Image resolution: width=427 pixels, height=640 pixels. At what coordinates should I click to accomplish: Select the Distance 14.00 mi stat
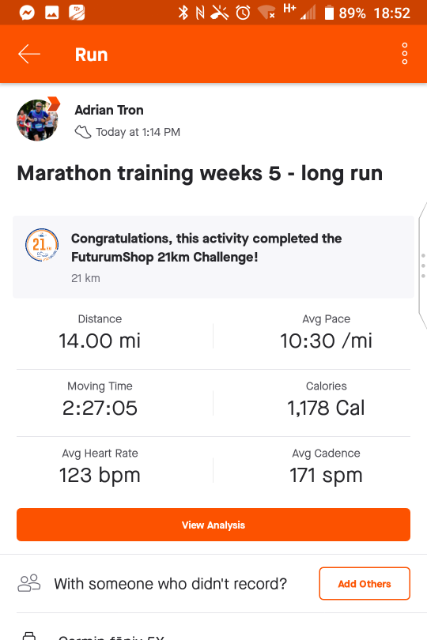(x=100, y=333)
